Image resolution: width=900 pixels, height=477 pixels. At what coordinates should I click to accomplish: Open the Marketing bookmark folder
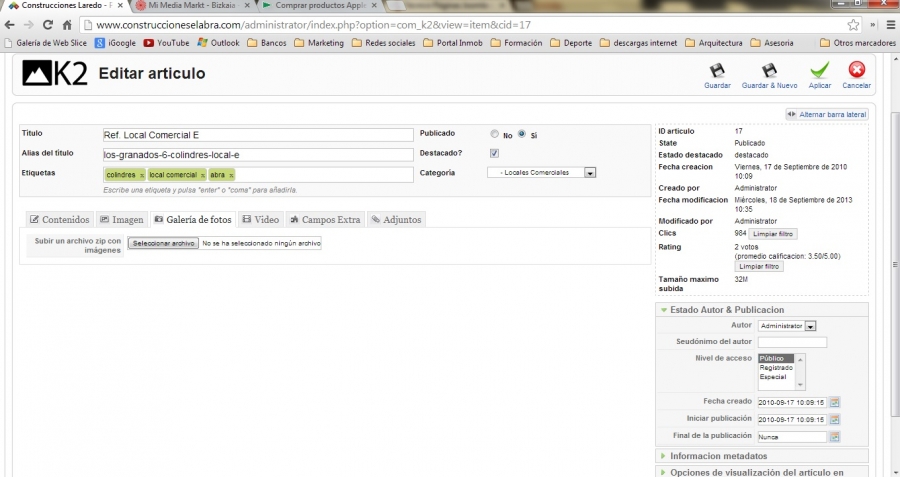click(319, 43)
